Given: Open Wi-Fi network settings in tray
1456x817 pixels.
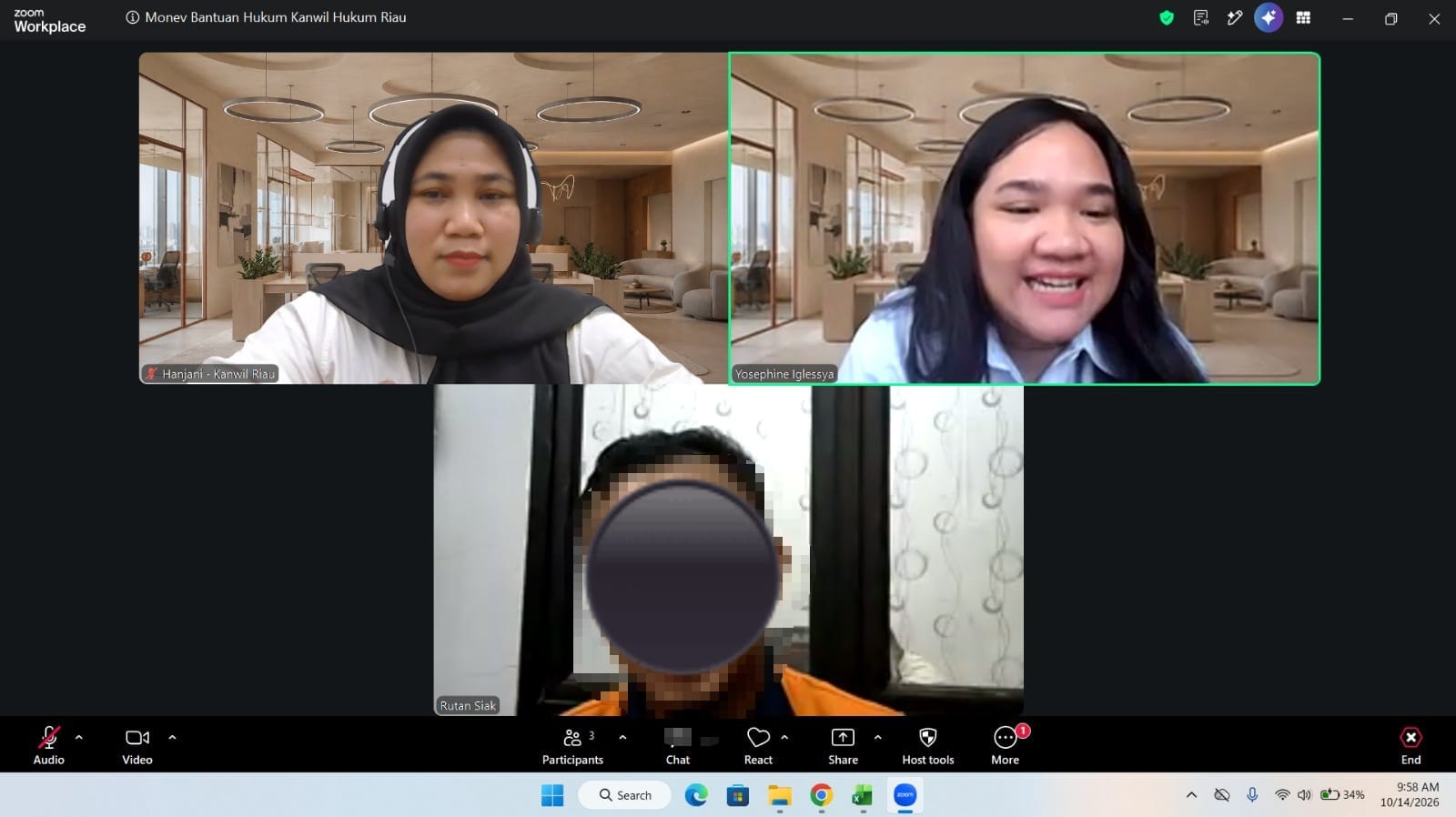Looking at the screenshot, I should (x=1282, y=795).
